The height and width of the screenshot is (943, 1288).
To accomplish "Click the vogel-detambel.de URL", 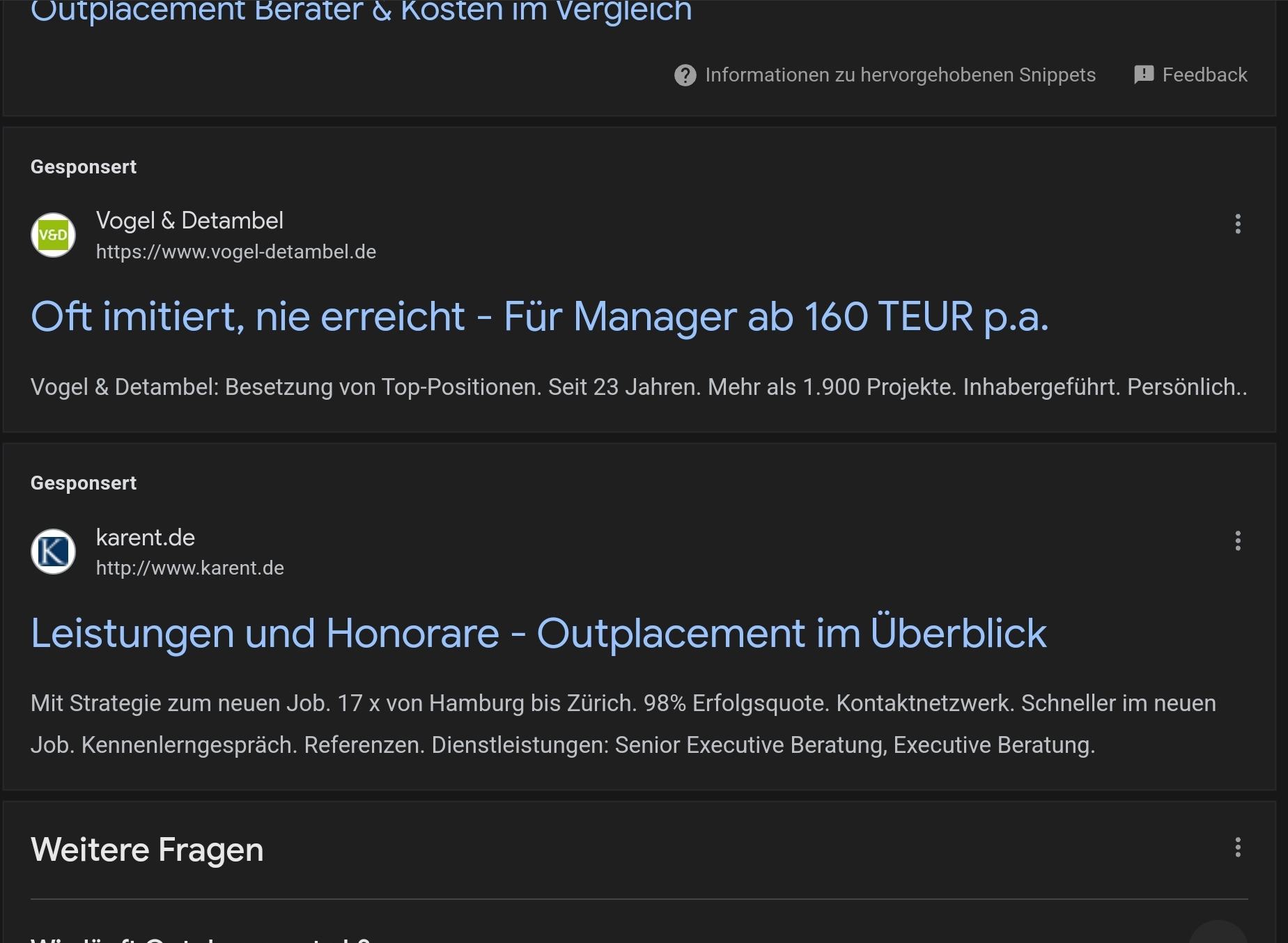I will coord(236,252).
